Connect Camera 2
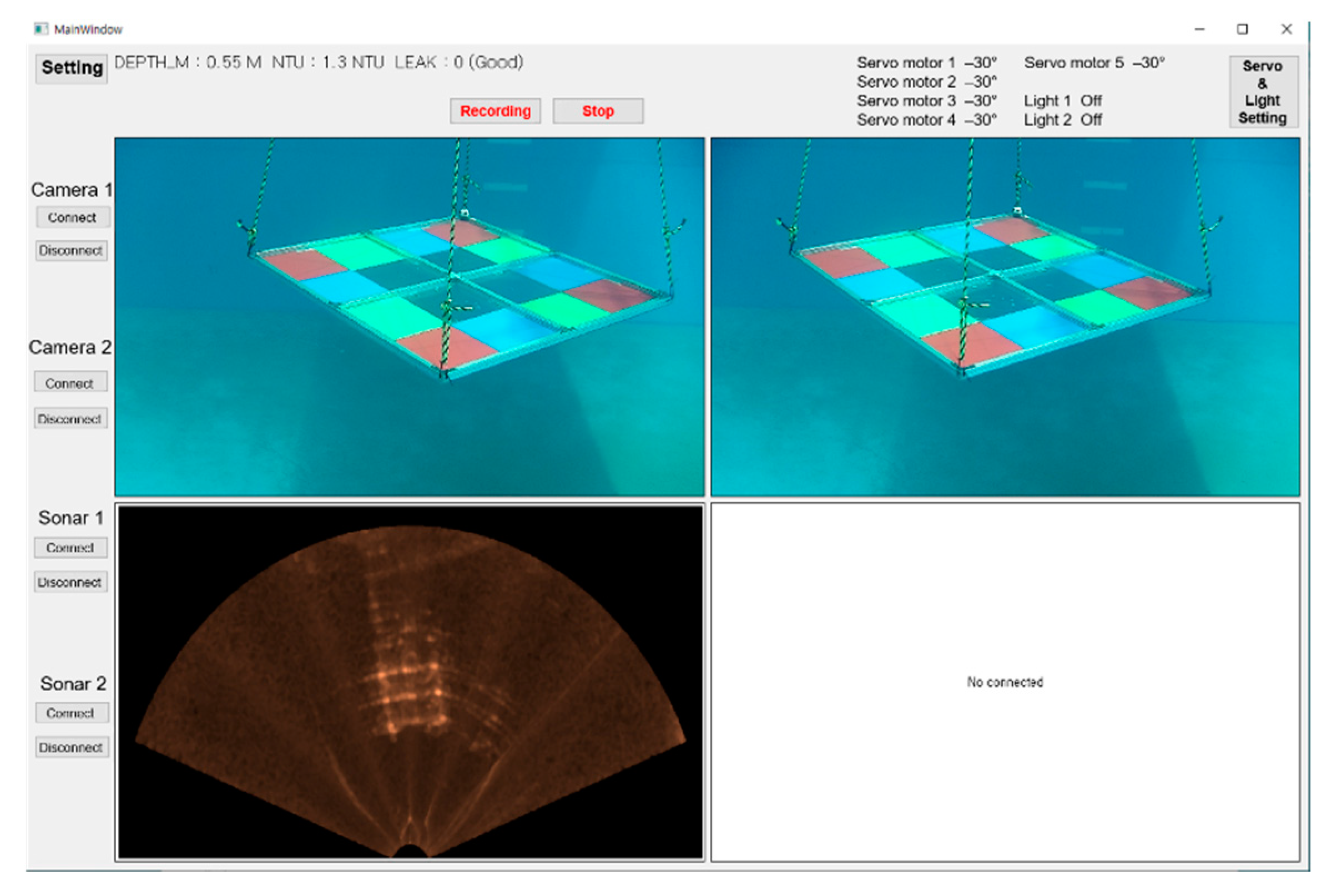Image resolution: width=1337 pixels, height=896 pixels. point(70,383)
